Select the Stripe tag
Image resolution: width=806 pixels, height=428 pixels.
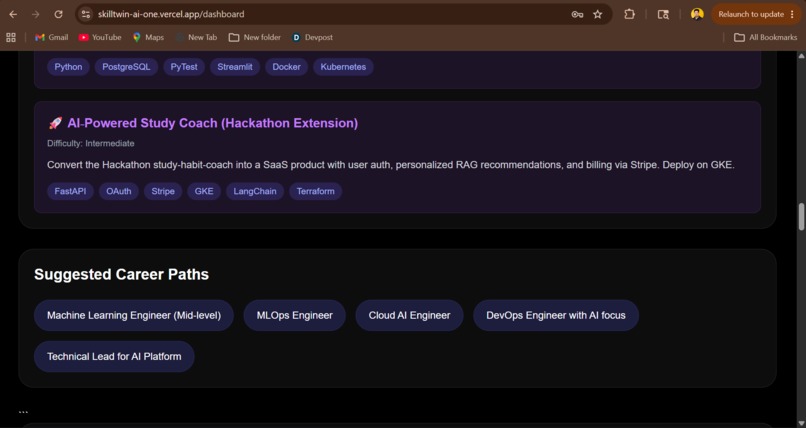tap(163, 191)
